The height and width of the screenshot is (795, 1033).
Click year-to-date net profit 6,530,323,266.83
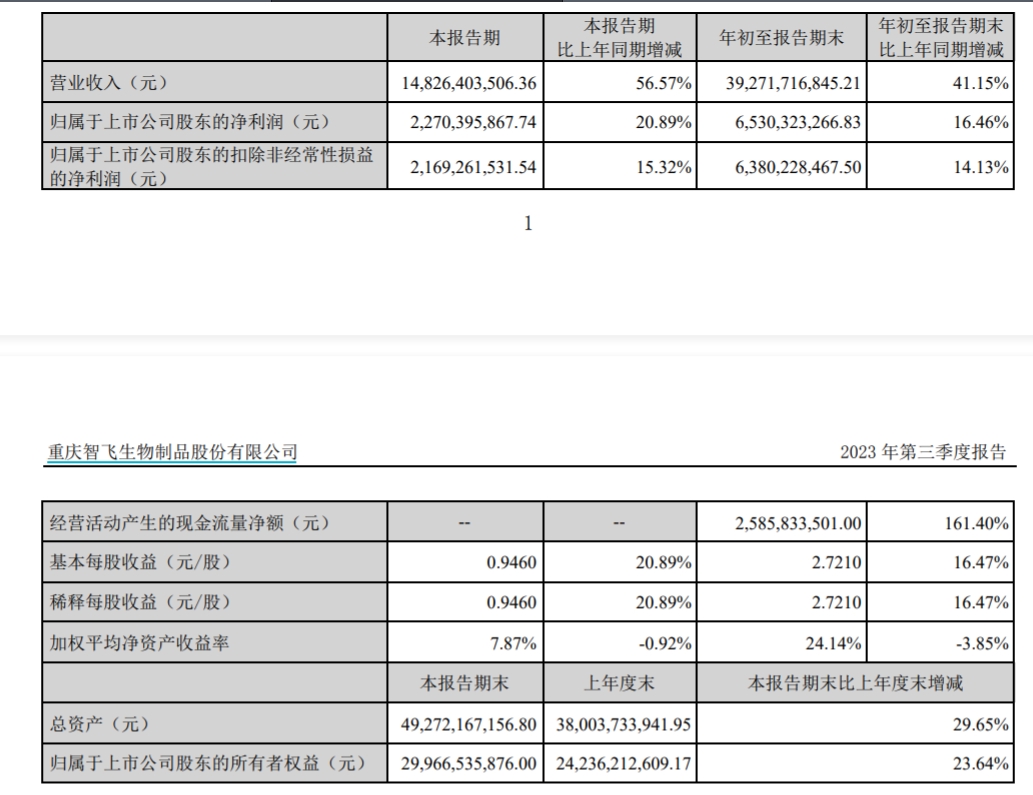(798, 122)
